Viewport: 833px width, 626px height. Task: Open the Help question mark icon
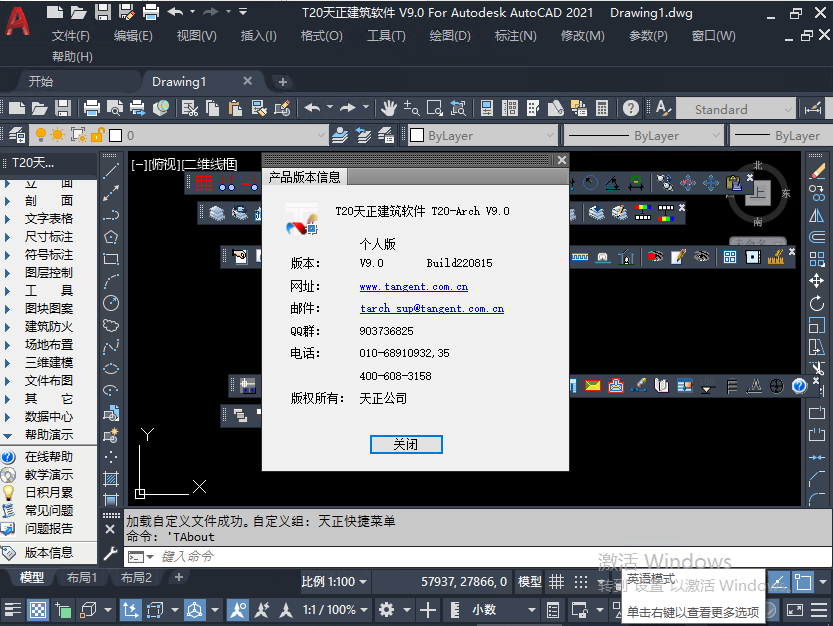pos(631,108)
